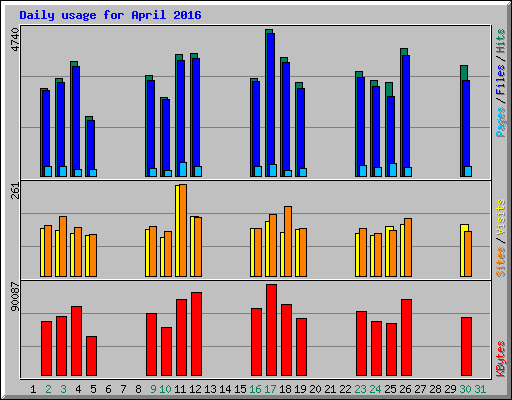The height and width of the screenshot is (400, 512).
Task: Click day 24 on the x-axis
Action: click(375, 389)
